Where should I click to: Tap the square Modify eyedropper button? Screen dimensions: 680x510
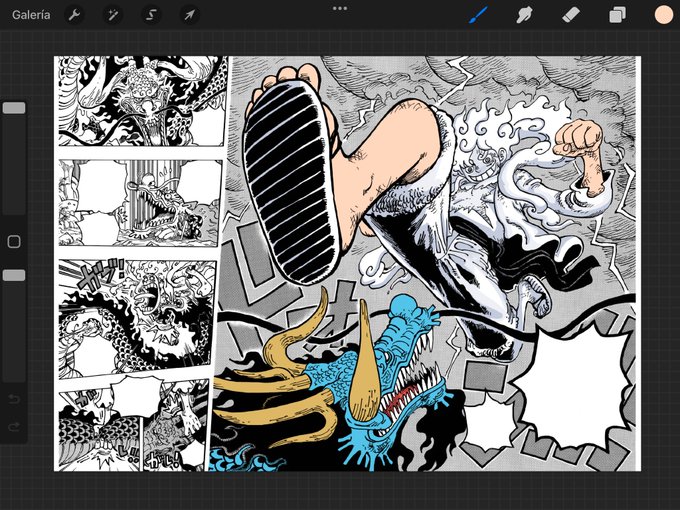coord(14,242)
